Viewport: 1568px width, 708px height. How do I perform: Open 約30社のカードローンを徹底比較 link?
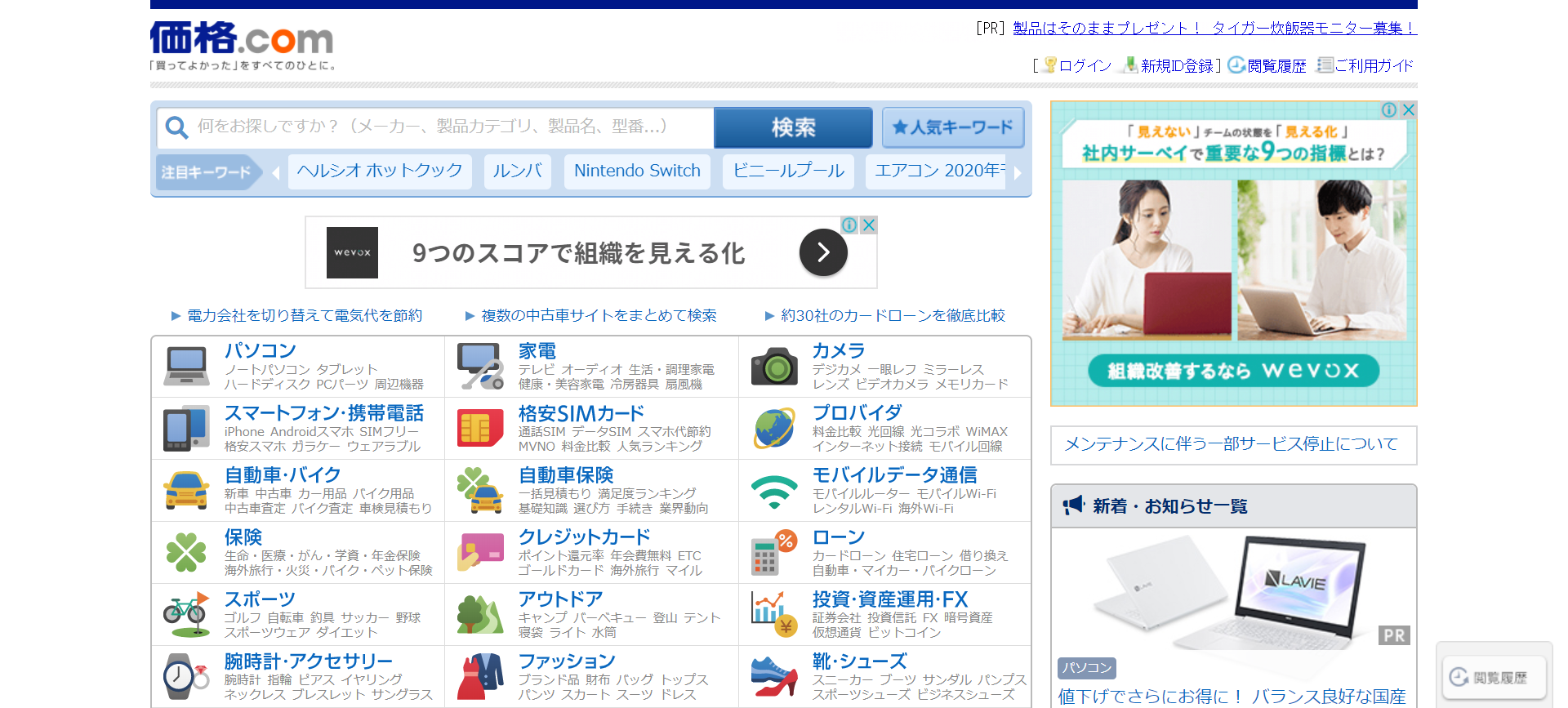[893, 315]
